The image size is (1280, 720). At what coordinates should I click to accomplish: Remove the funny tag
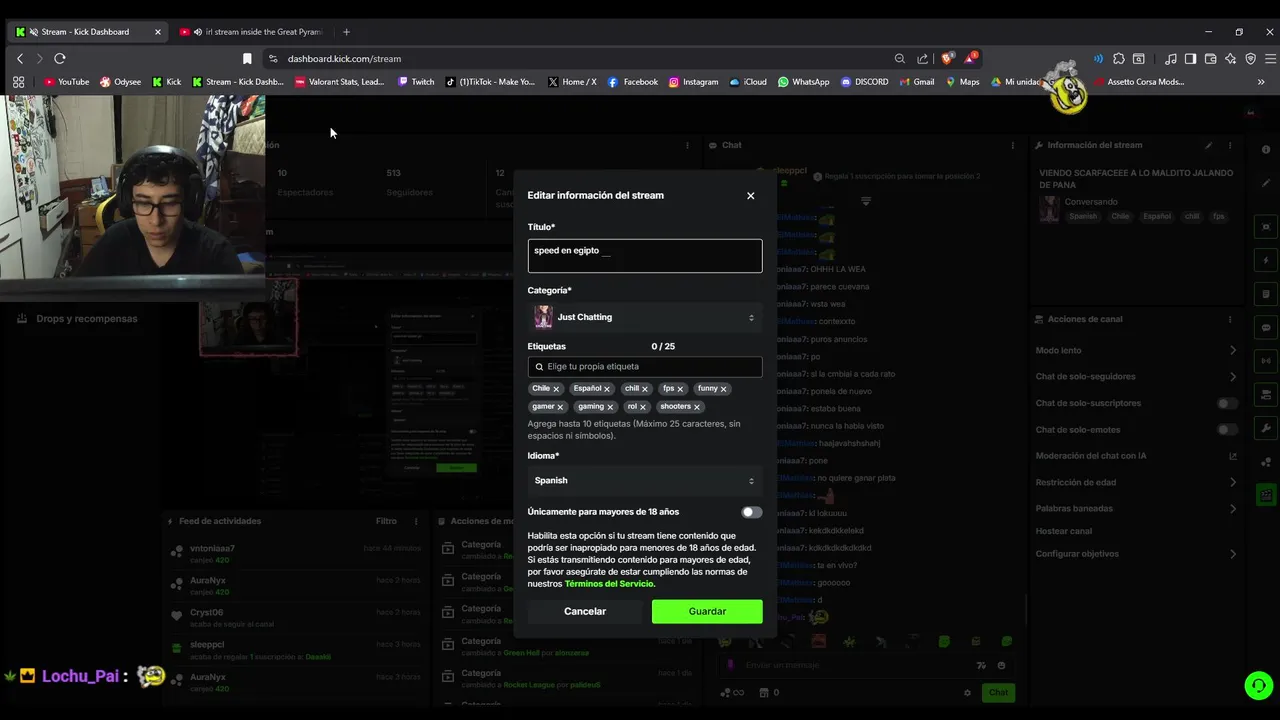pos(723,389)
